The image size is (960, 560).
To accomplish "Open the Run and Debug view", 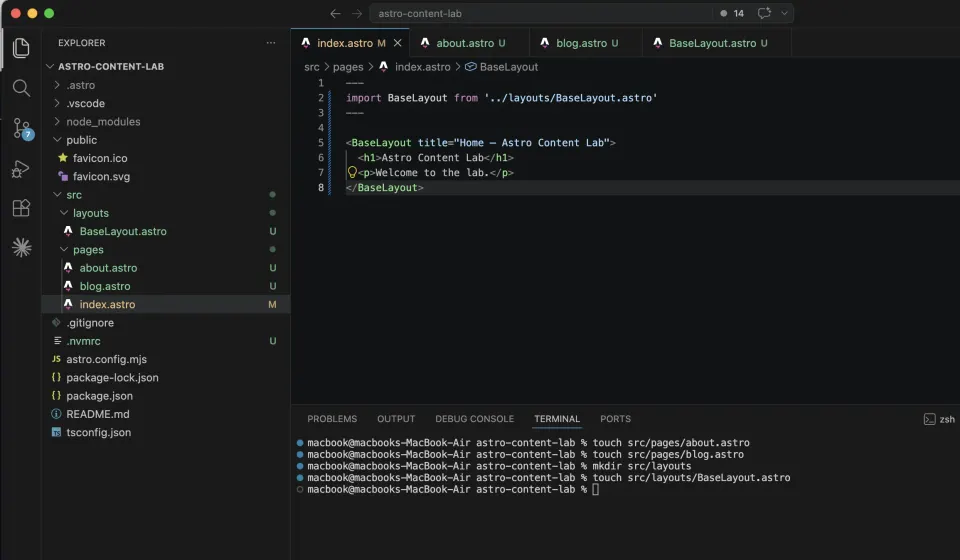I will [x=21, y=169].
